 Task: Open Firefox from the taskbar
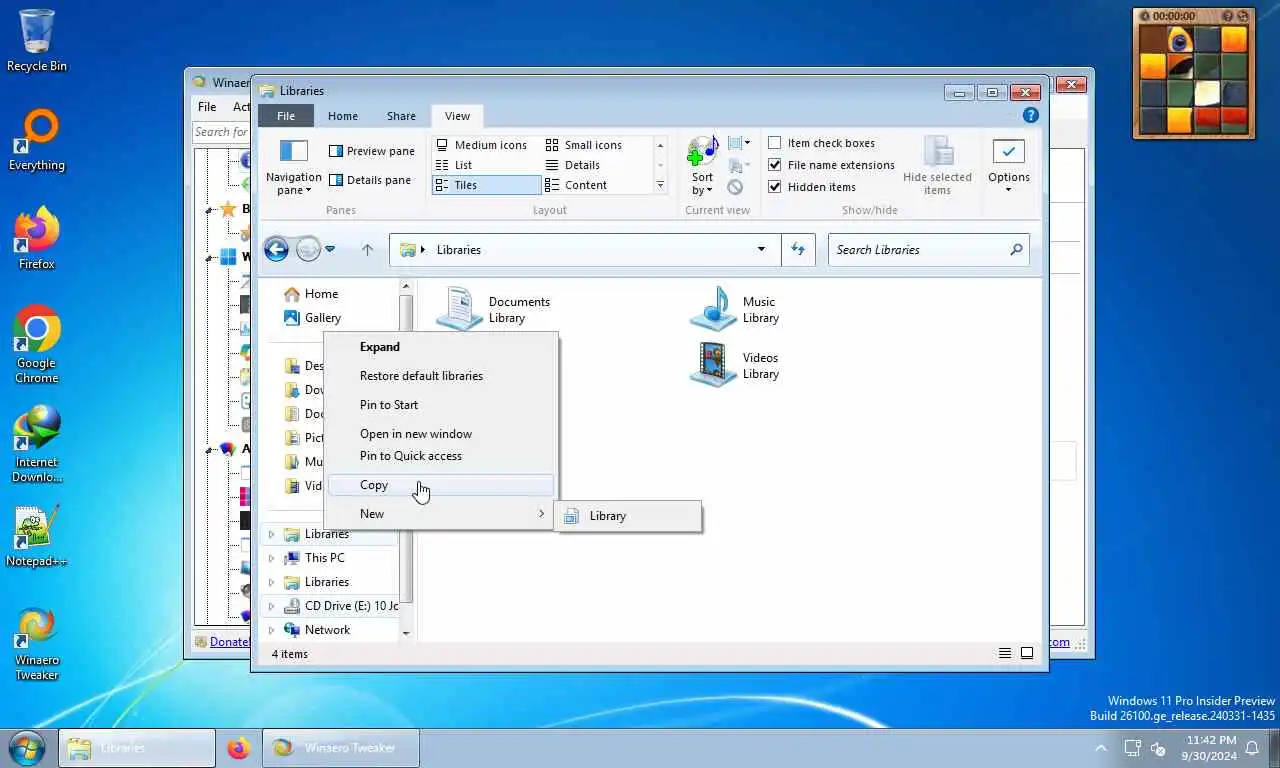(x=238, y=748)
